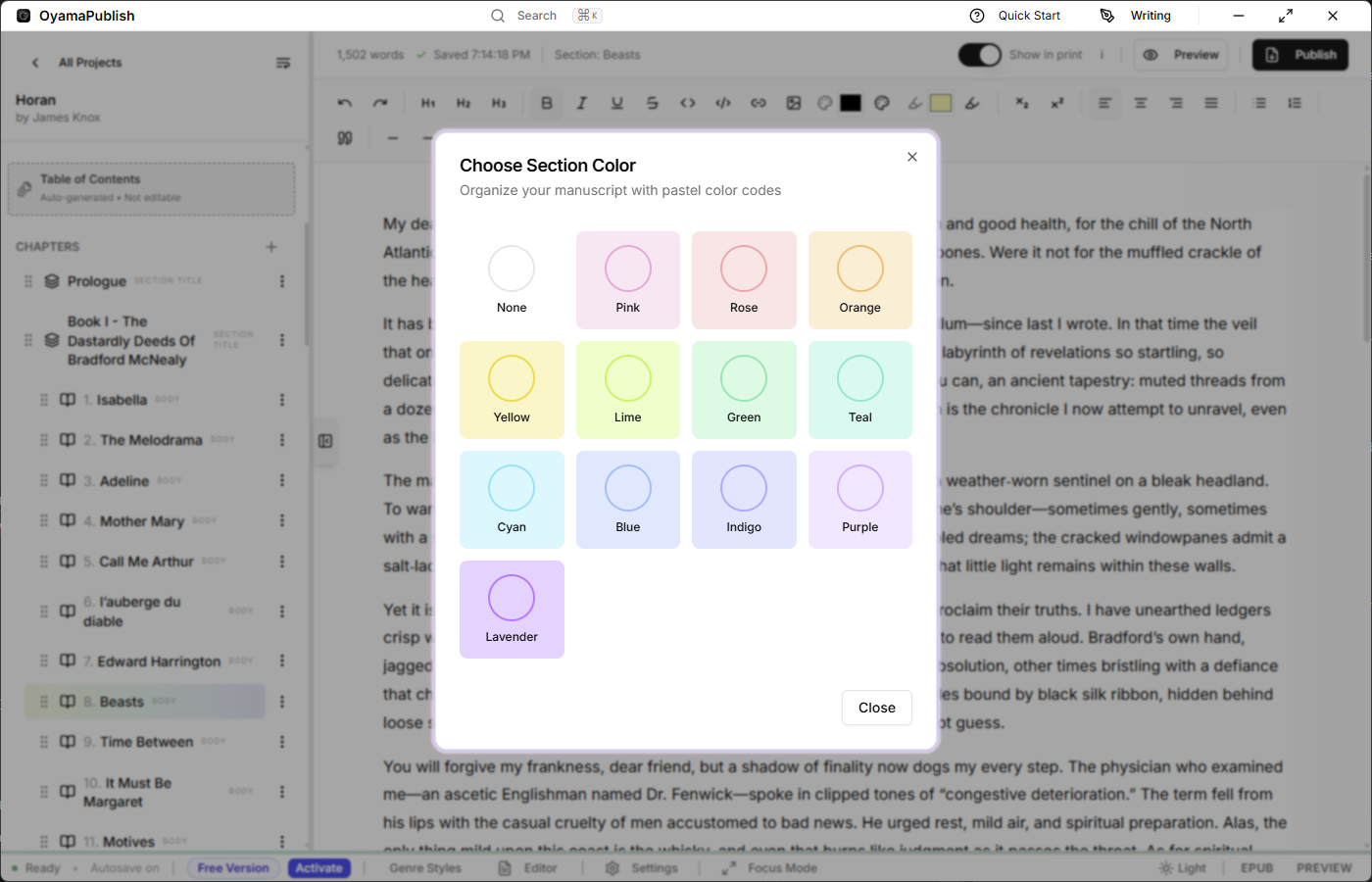Select the Lavender section color

tap(512, 609)
